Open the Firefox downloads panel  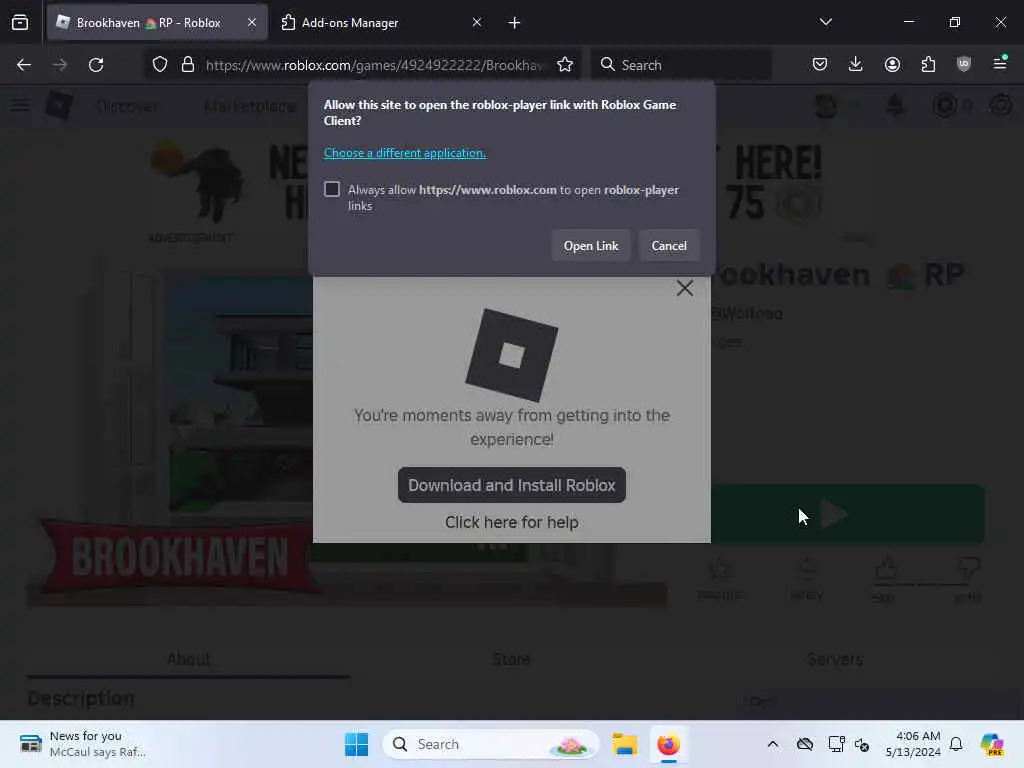(856, 64)
